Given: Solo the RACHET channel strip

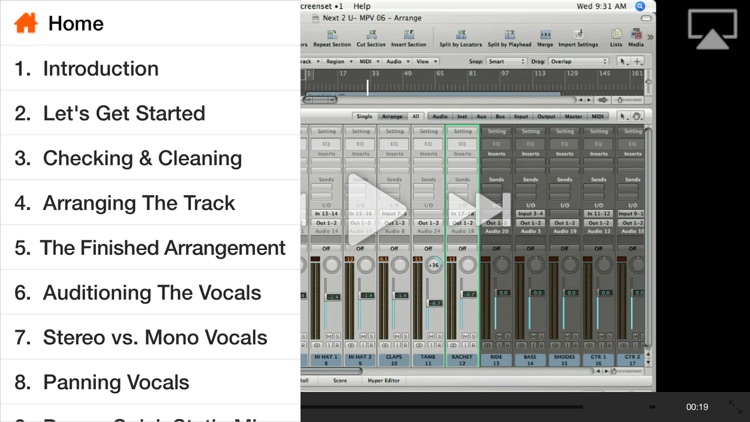Looking at the screenshot, I should pyautogui.click(x=474, y=336).
